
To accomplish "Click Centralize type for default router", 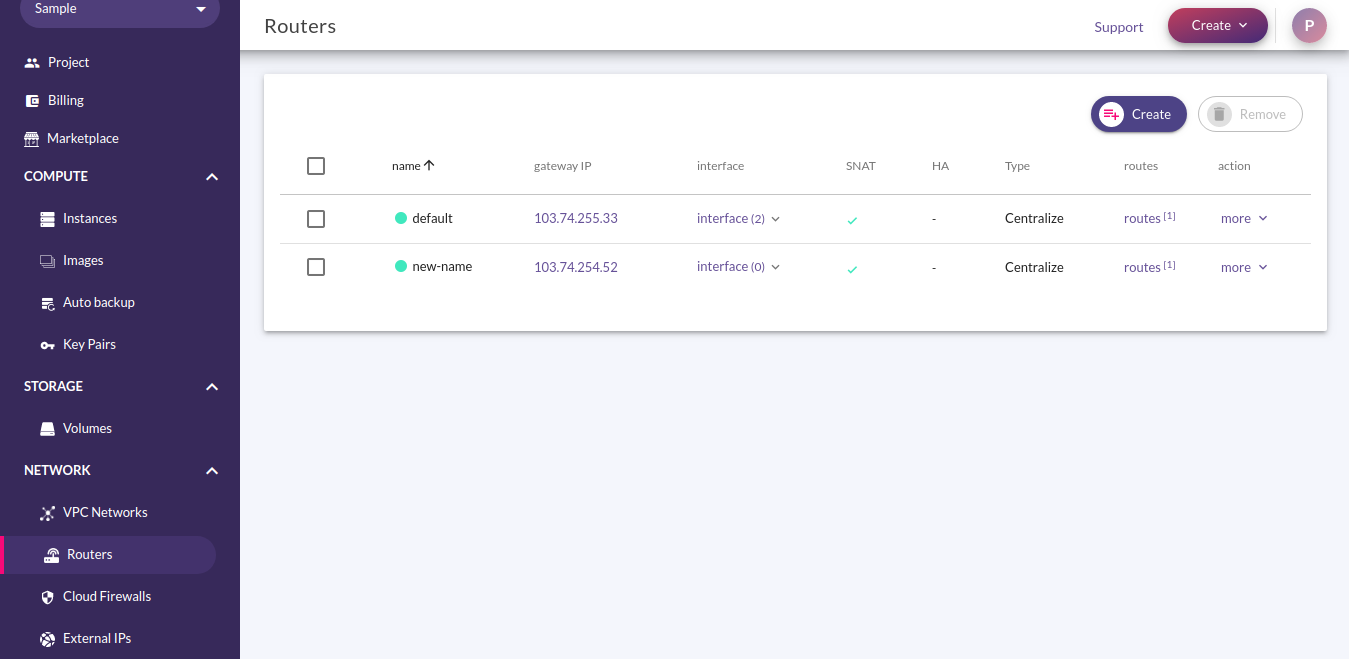I will click(1034, 218).
